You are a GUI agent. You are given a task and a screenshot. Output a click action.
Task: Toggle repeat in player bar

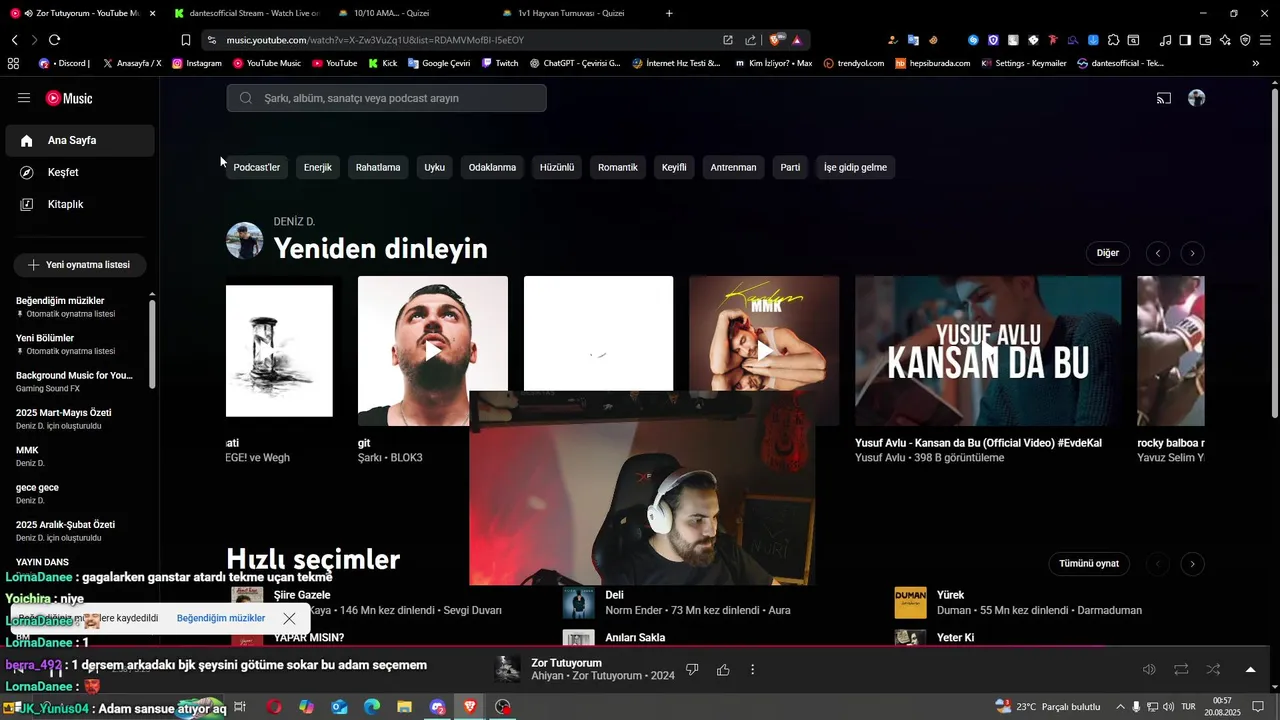pos(1181,669)
